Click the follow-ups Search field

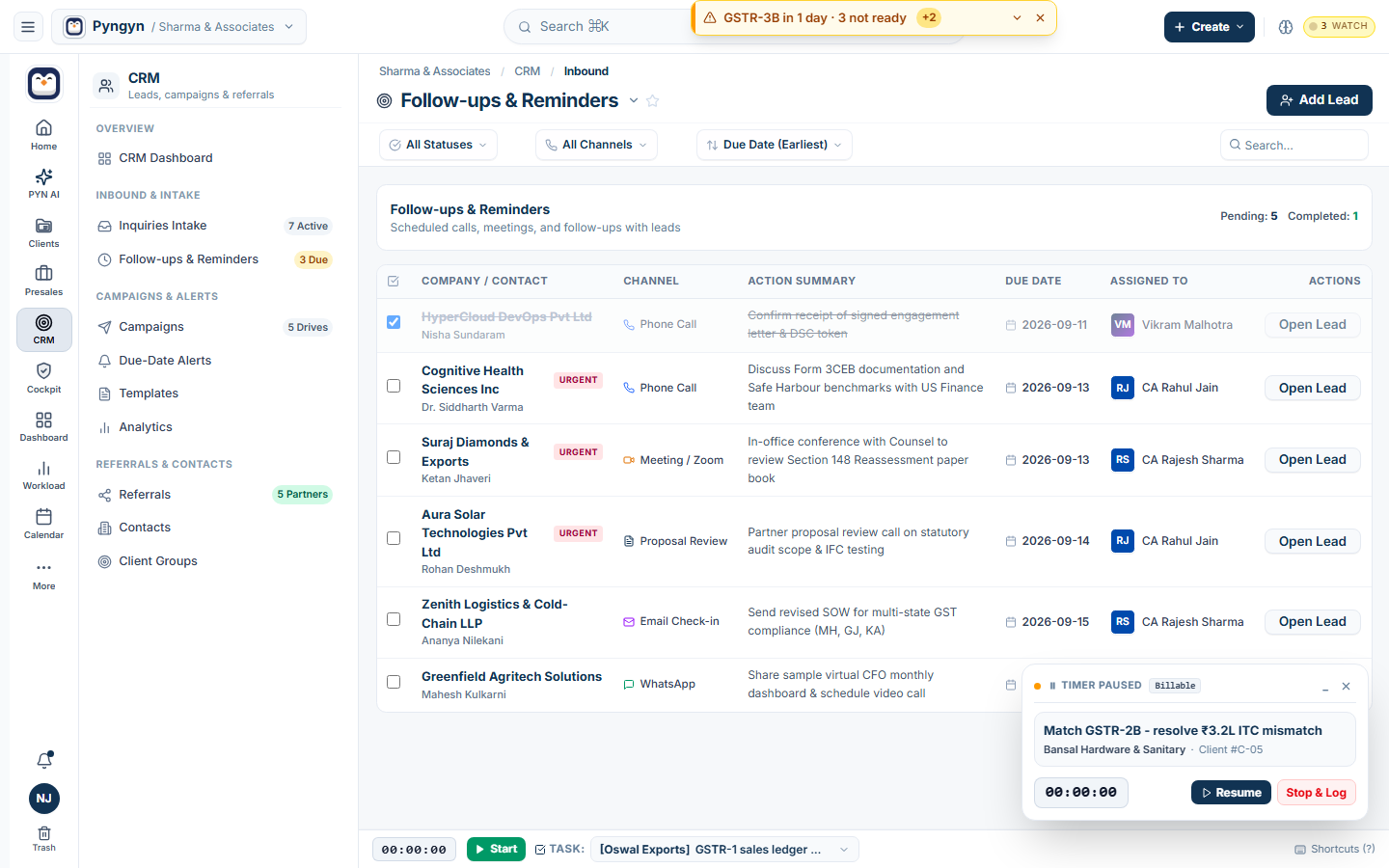tap(1294, 145)
